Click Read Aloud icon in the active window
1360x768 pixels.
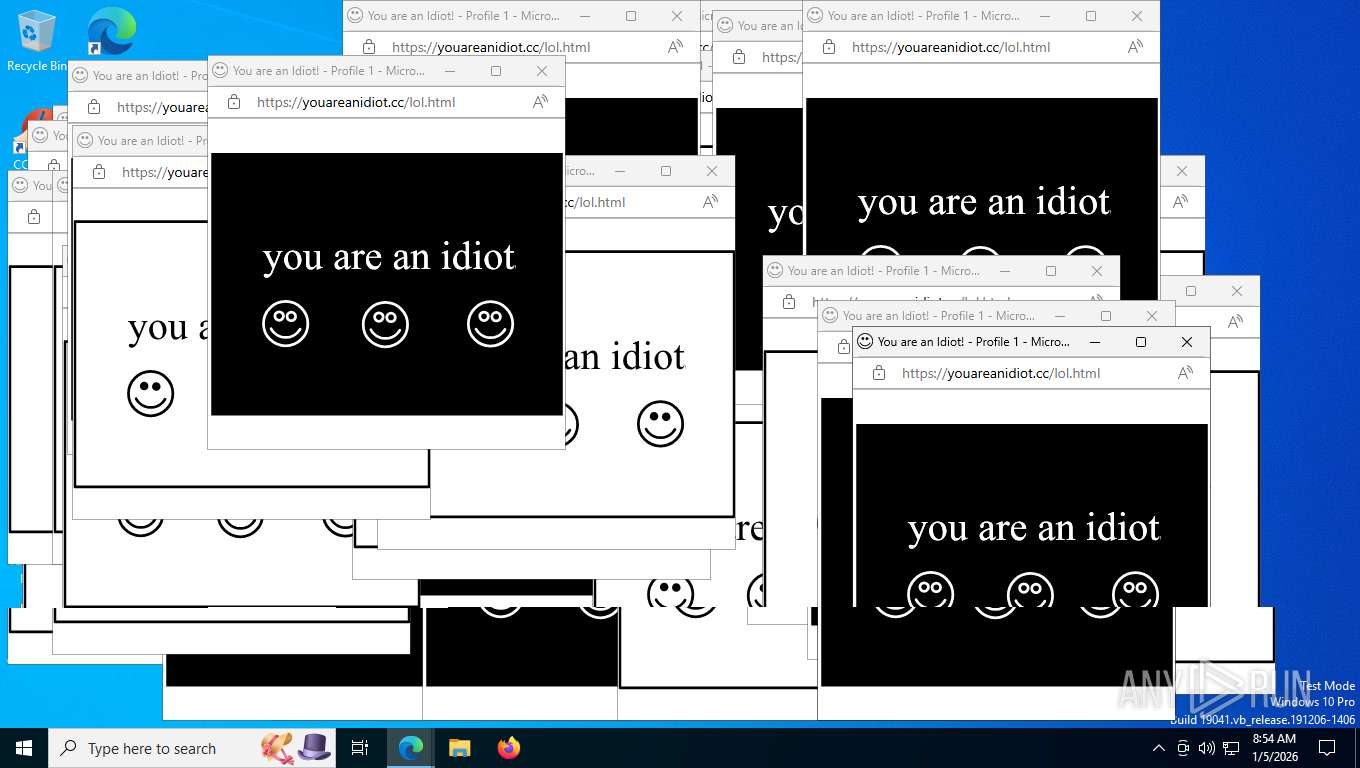click(x=1185, y=373)
